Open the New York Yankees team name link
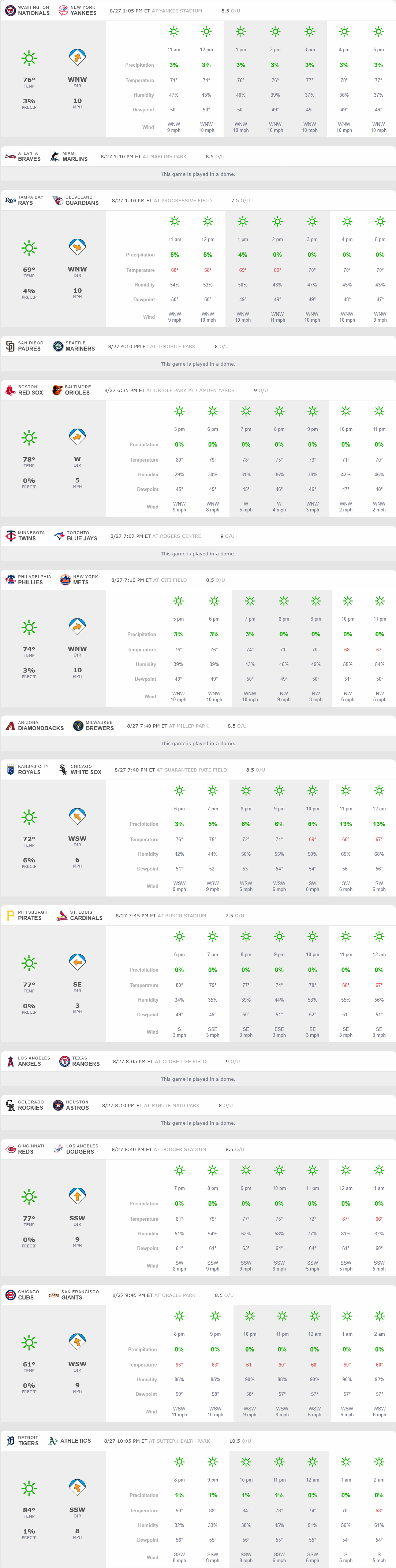The image size is (396, 1568). (x=83, y=10)
